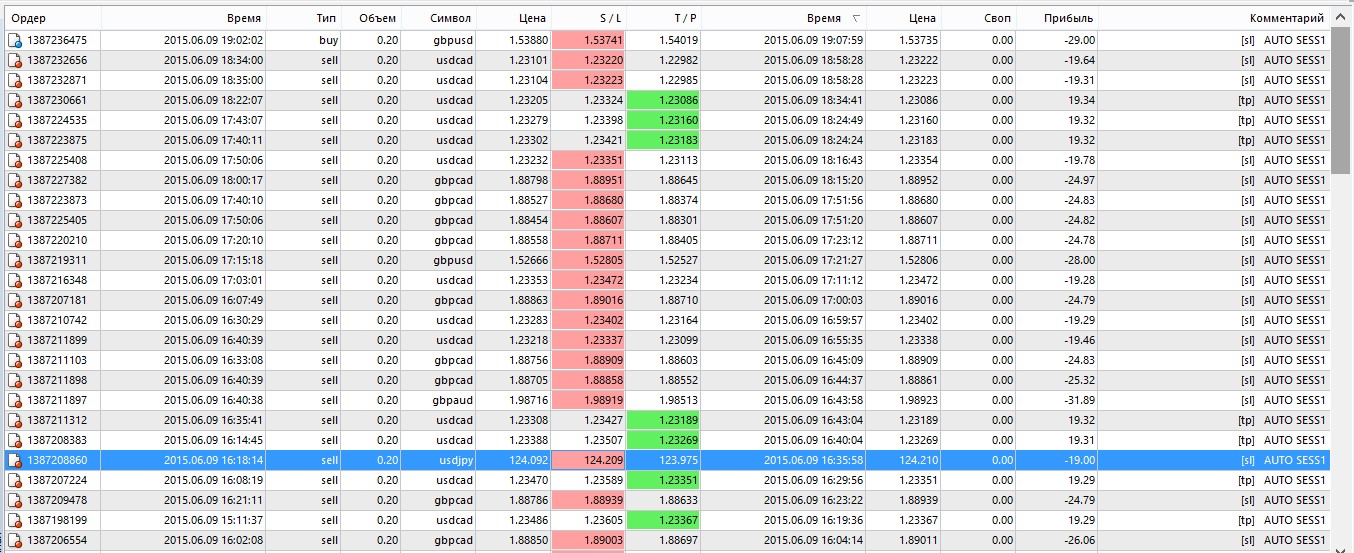1354x553 pixels.
Task: Select the icon for order 1387220210
Action: (x=15, y=241)
